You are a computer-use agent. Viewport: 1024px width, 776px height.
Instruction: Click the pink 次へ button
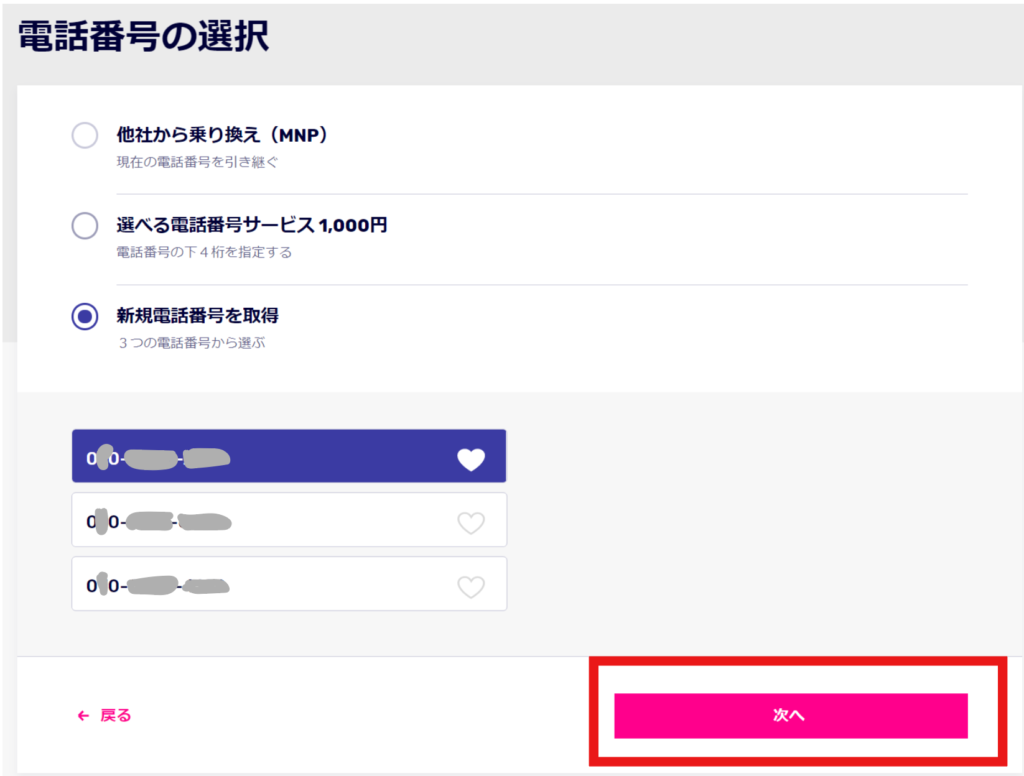791,716
